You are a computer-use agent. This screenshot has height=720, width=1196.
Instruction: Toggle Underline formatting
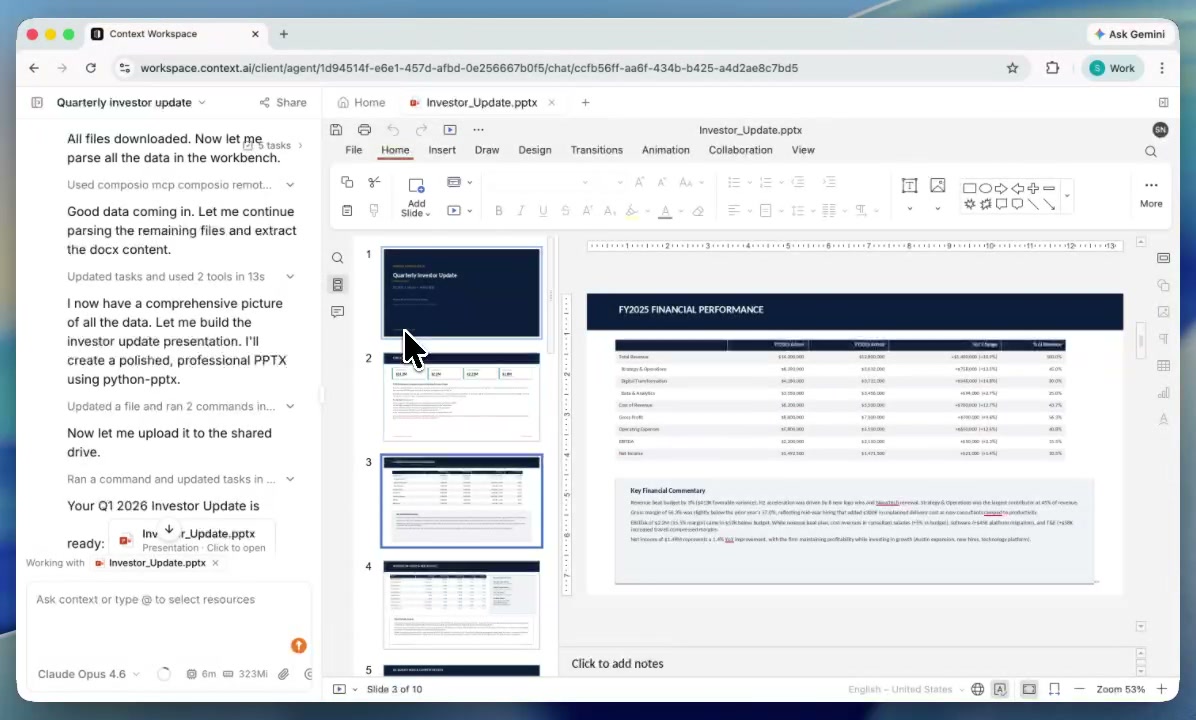543,211
